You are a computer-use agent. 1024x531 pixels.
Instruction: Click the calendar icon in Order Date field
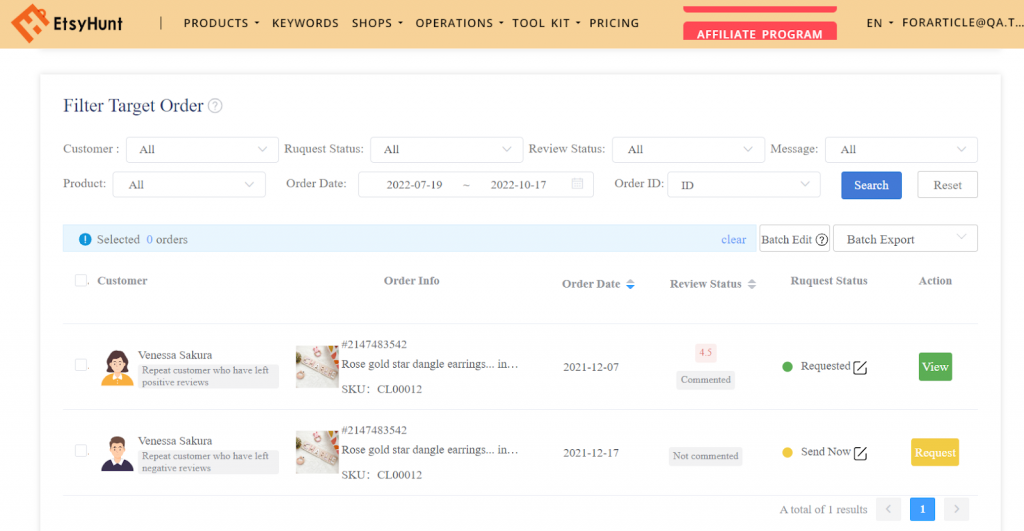point(577,184)
